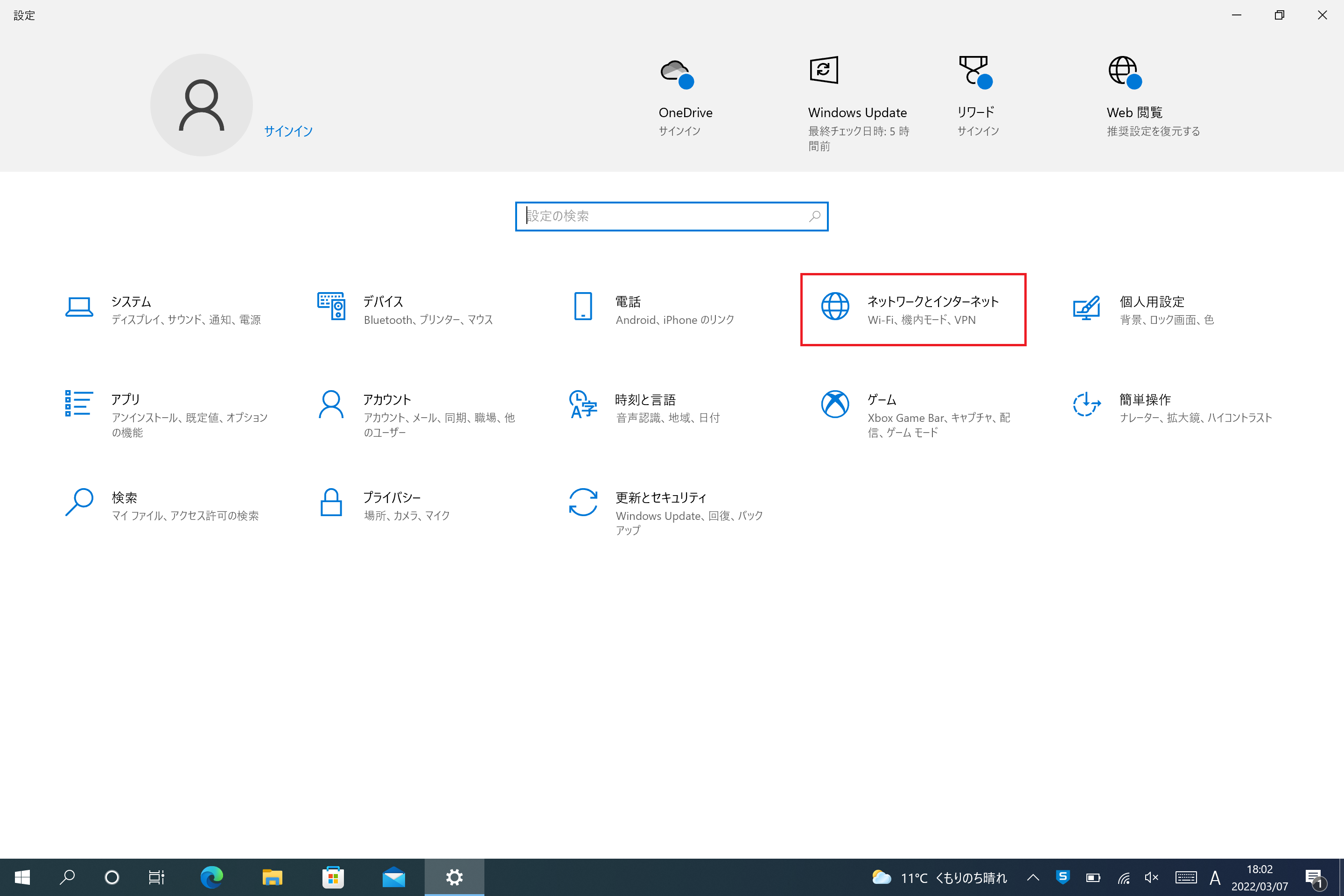The height and width of the screenshot is (896, 1344).
Task: Click the user profile avatar
Action: pyautogui.click(x=201, y=105)
